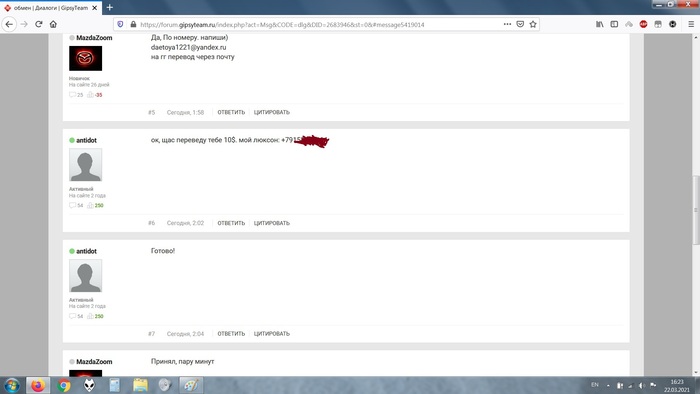This screenshot has width=700, height=394.
Task: Click the browser forward arrow
Action: (24, 24)
